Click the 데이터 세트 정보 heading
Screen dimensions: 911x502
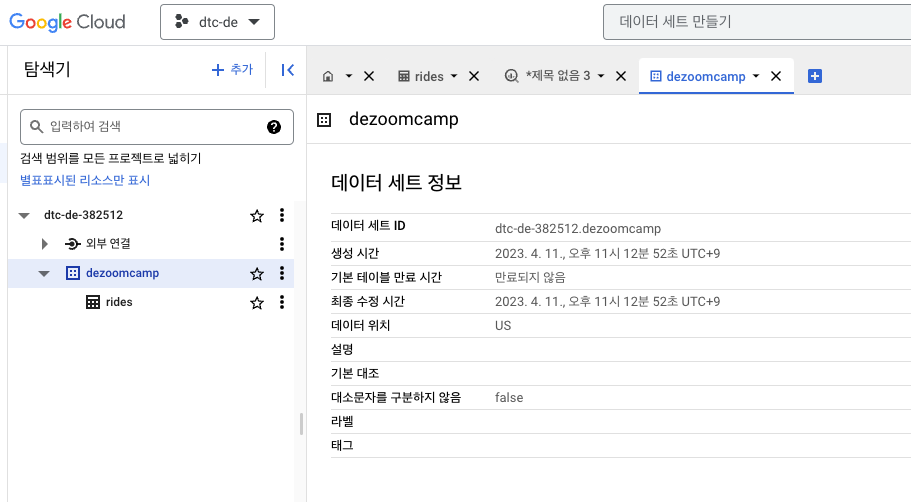click(396, 182)
